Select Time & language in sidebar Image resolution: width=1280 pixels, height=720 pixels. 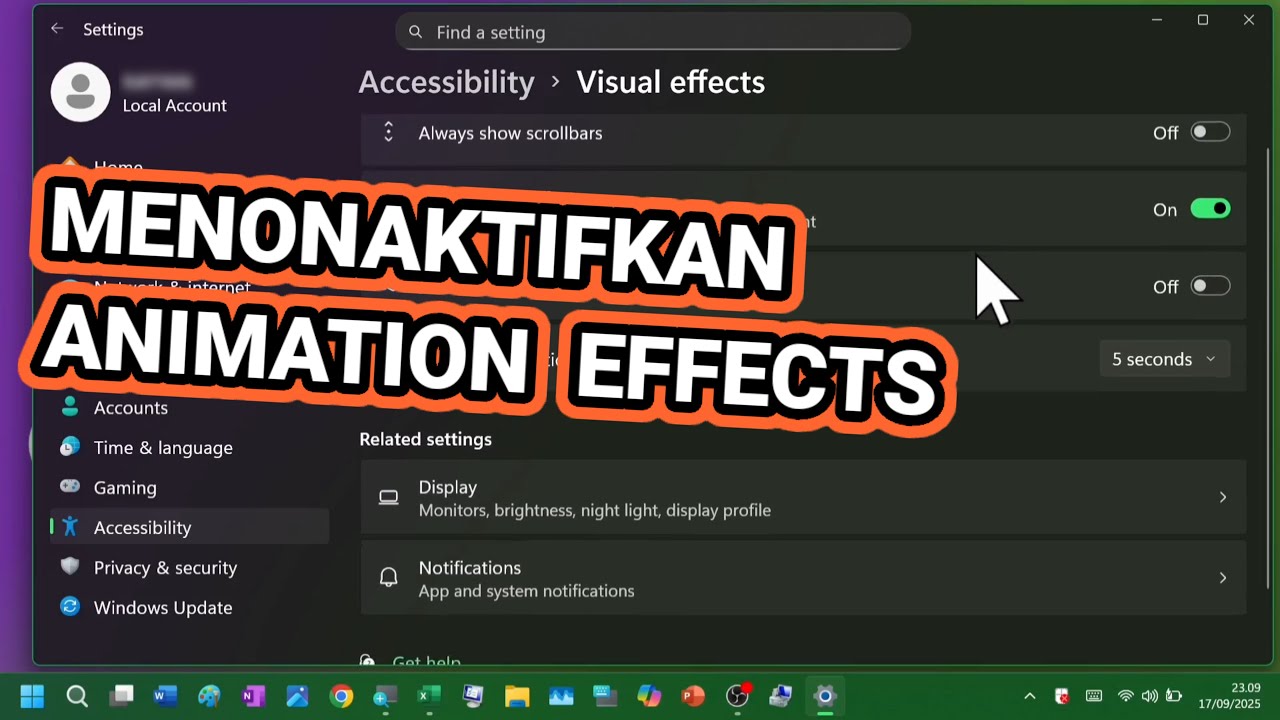tap(189, 448)
